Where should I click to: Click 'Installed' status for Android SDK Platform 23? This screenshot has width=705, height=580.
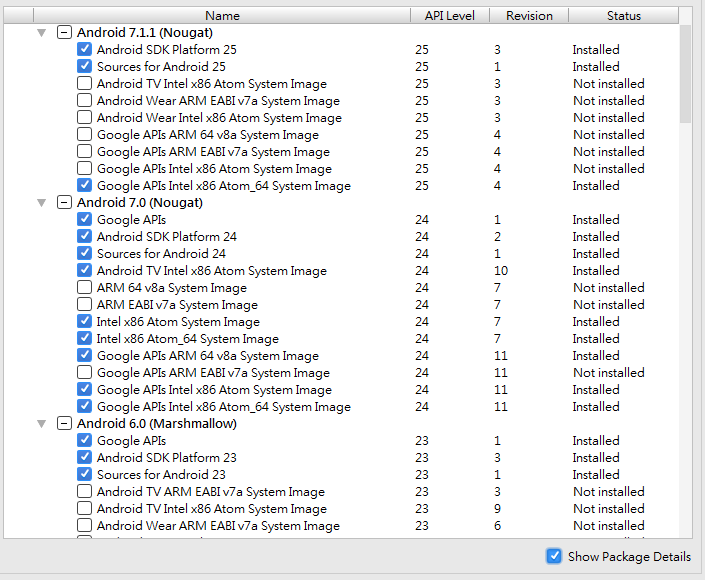[596, 458]
